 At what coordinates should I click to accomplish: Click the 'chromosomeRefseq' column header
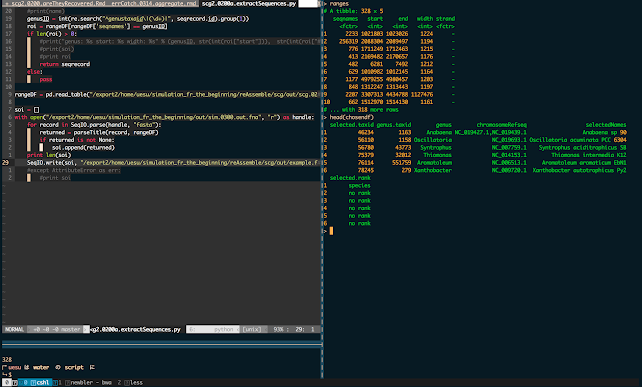(502, 125)
